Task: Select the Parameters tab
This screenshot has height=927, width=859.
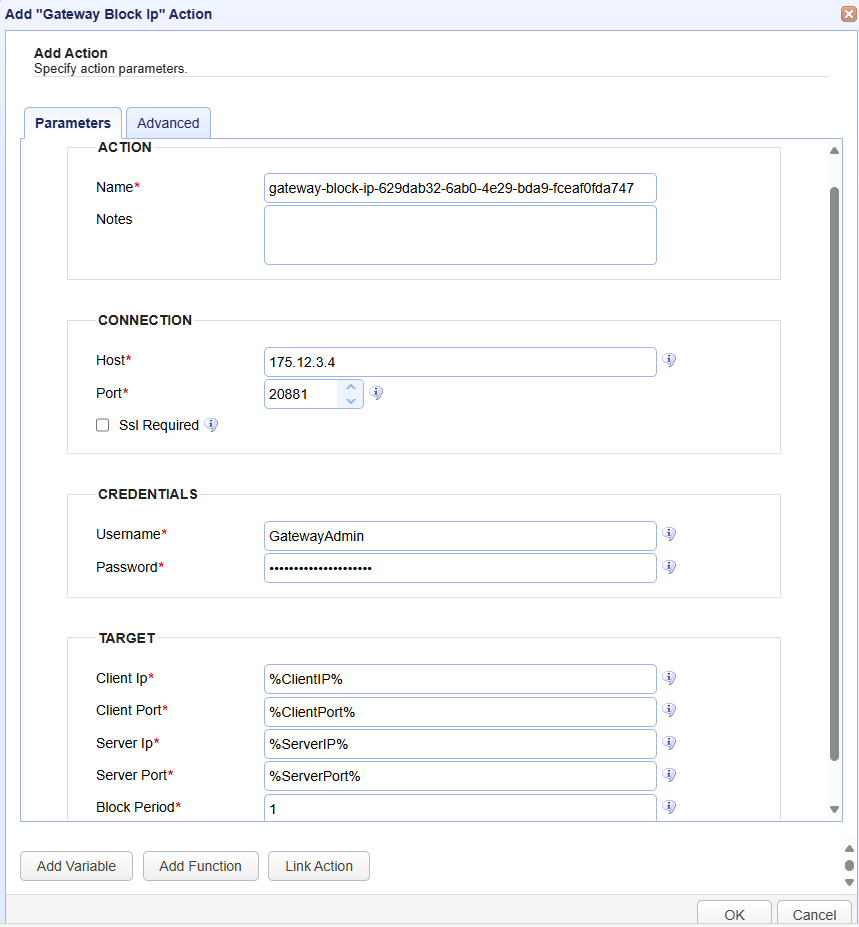Action: click(72, 123)
